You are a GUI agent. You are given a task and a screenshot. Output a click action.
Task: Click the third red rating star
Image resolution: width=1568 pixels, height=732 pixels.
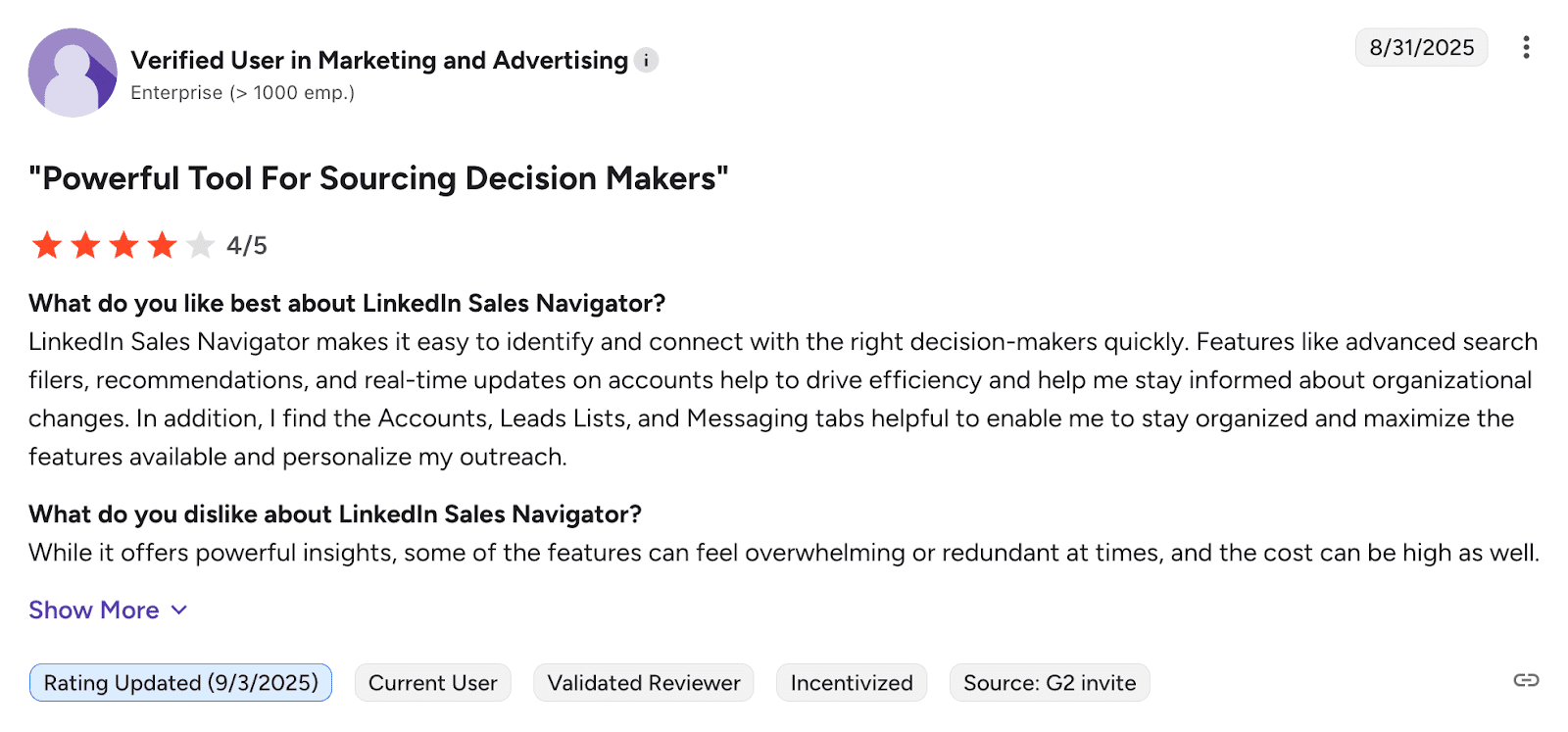click(123, 245)
